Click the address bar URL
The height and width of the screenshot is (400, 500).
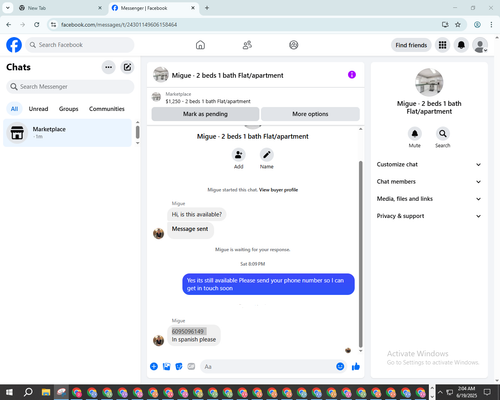119,25
